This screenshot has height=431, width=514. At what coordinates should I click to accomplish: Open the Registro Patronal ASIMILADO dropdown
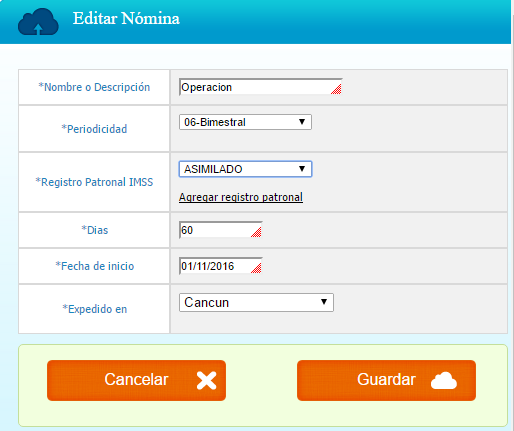(x=245, y=169)
